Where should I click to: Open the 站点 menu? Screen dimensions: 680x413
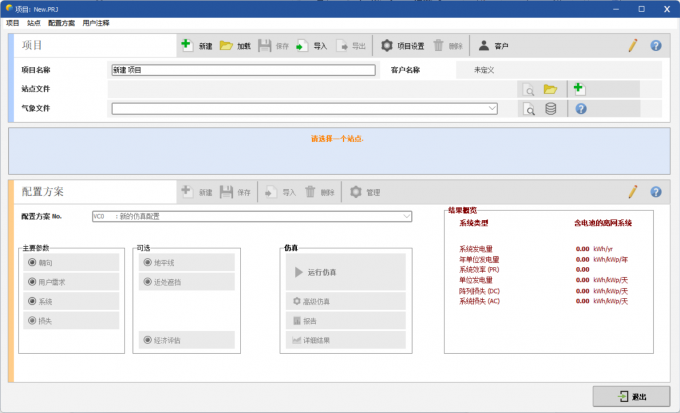tap(33, 23)
